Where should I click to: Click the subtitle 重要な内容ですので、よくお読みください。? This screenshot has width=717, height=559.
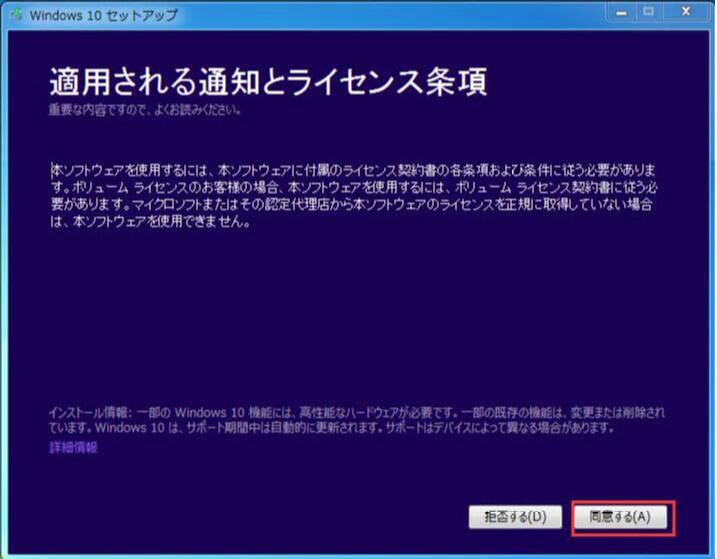(145, 110)
